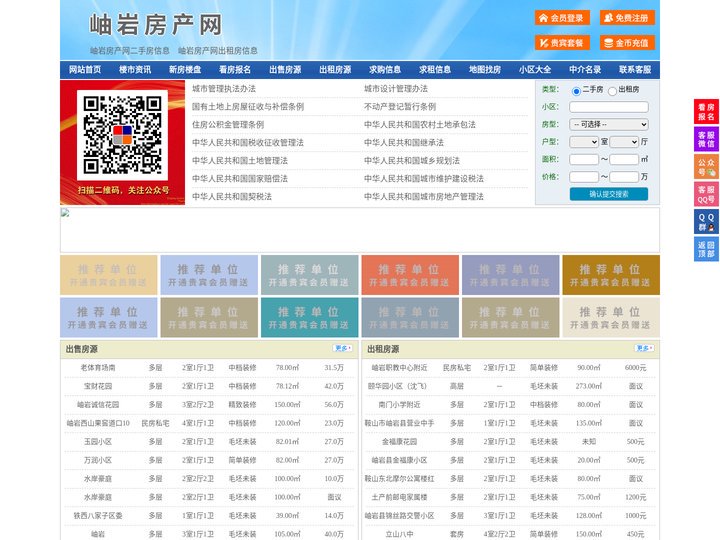The image size is (720, 540).
Task: Open 立山八中 rental listing
Action: point(399,534)
